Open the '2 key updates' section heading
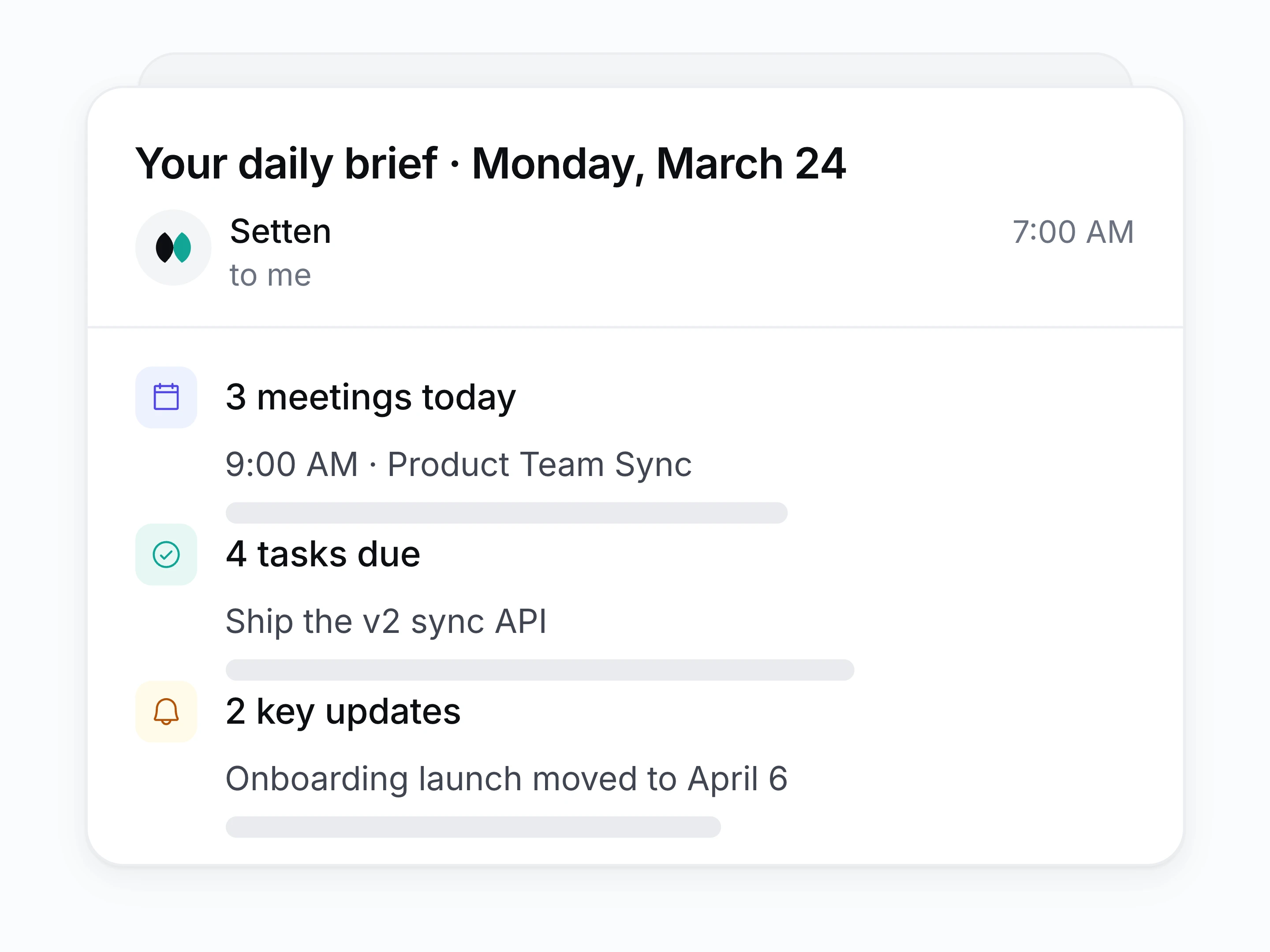The height and width of the screenshot is (952, 1270). pyautogui.click(x=344, y=712)
